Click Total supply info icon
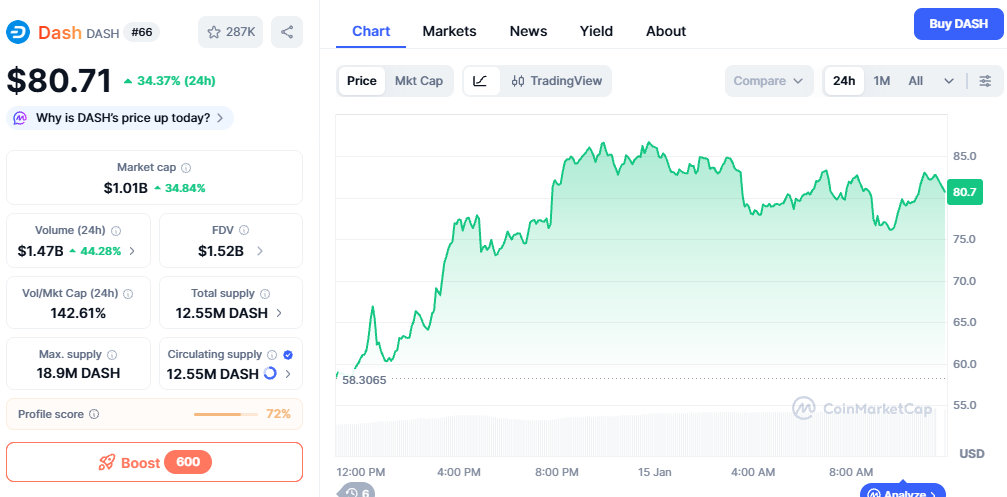This screenshot has height=497, width=1007. [x=265, y=293]
